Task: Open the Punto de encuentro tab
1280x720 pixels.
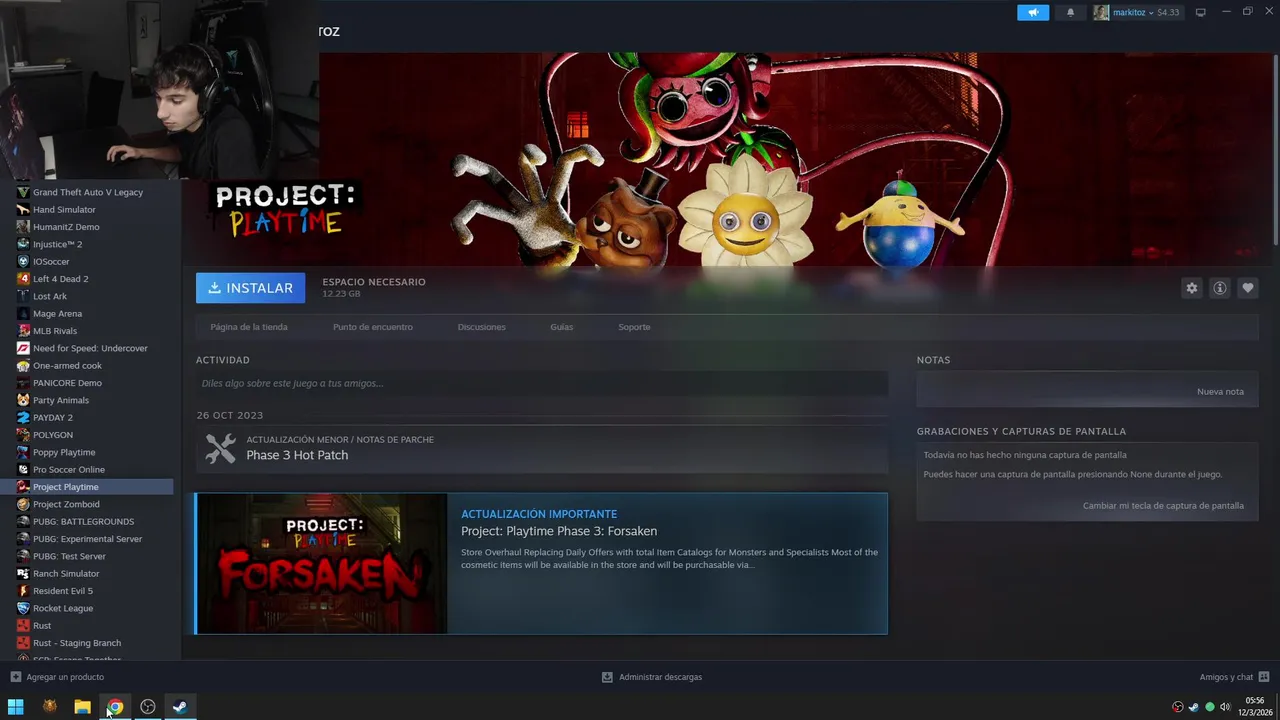Action: tap(373, 327)
